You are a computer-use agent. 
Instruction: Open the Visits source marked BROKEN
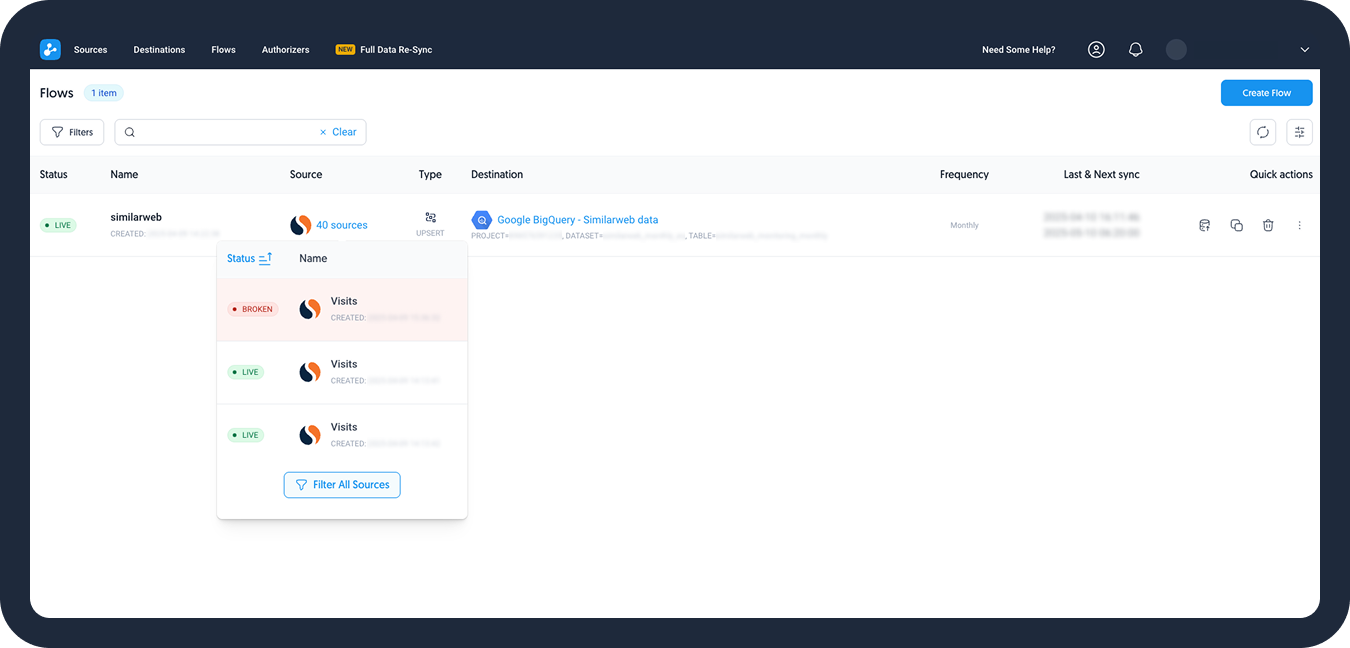coord(344,301)
